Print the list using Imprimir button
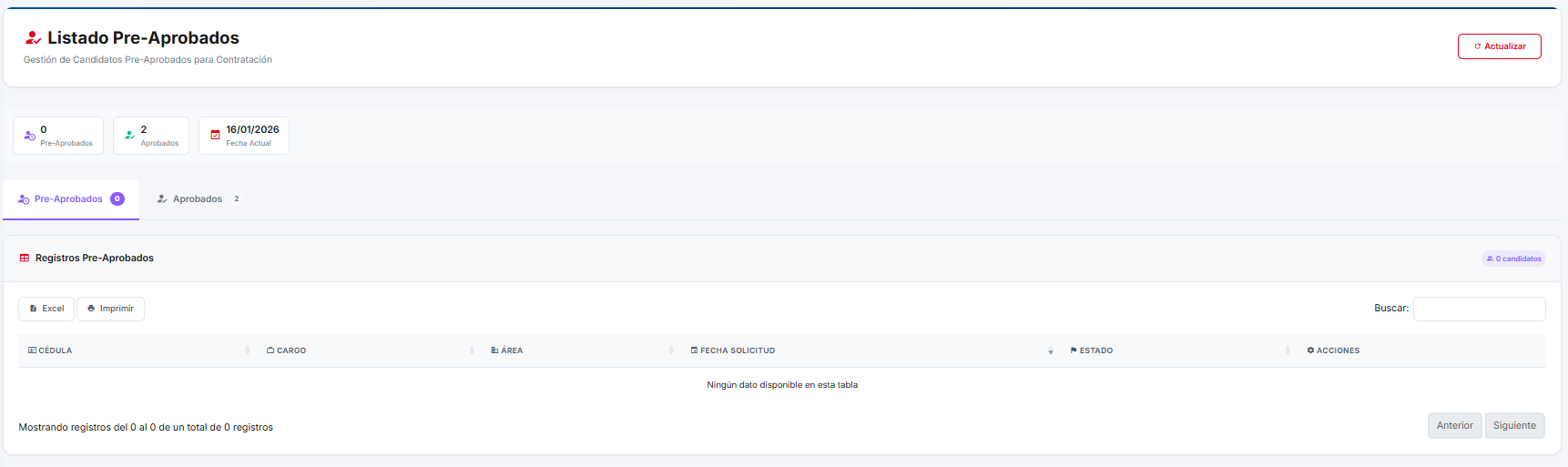The height and width of the screenshot is (467, 1568). coord(110,309)
